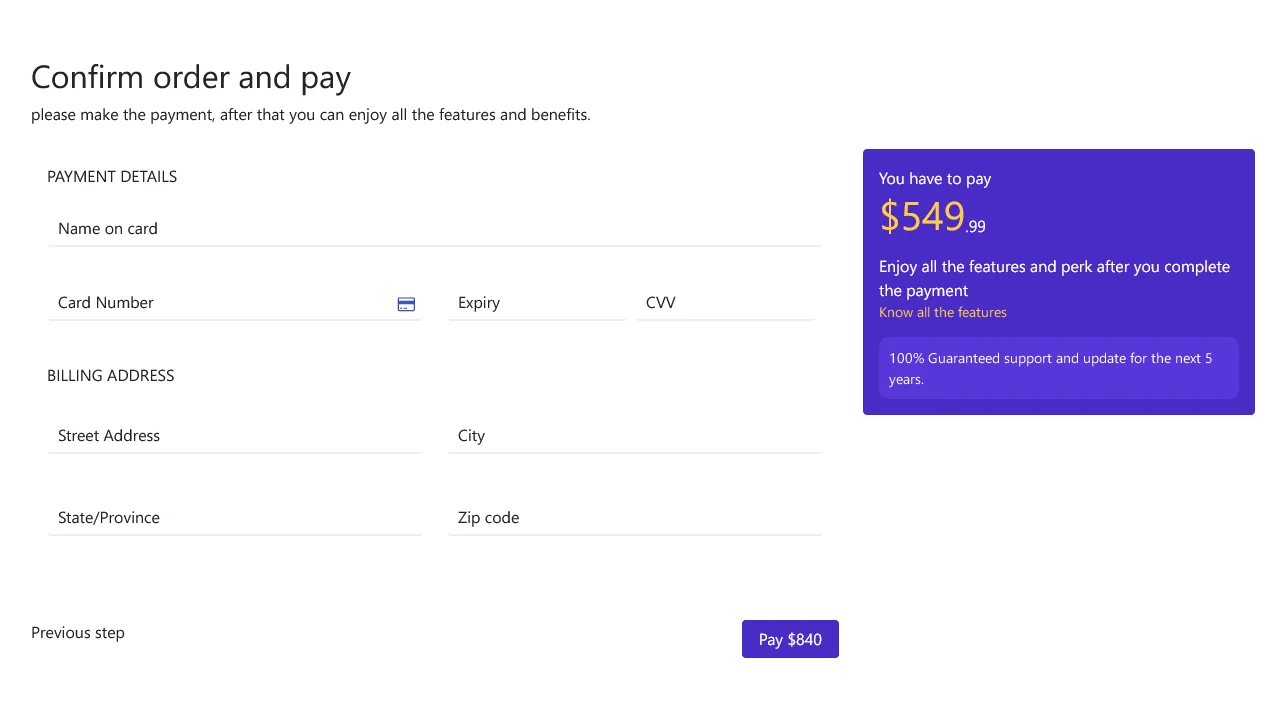The image size is (1280, 720).
Task: Select the Street Address field
Action: pyautogui.click(x=235, y=436)
